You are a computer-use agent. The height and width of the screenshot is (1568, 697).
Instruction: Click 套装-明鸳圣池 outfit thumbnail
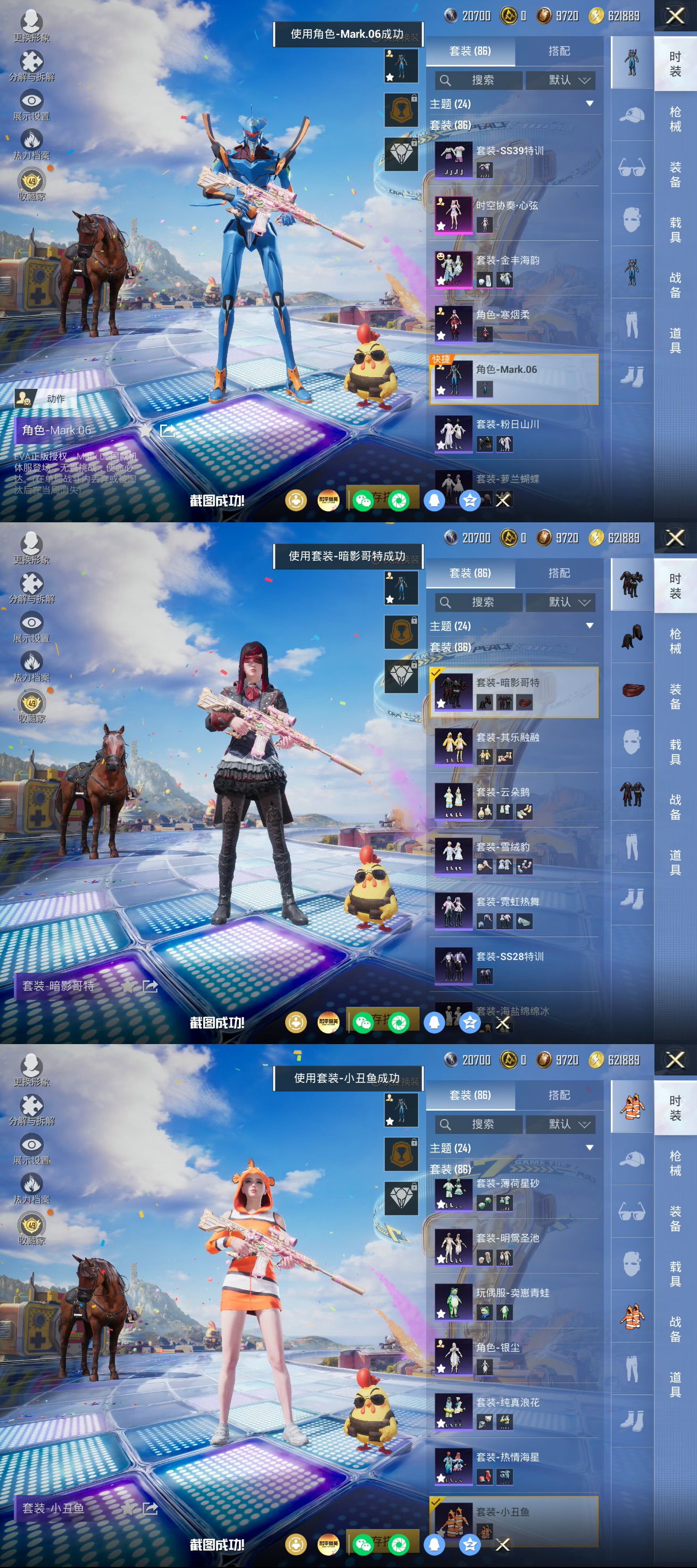point(453,1248)
